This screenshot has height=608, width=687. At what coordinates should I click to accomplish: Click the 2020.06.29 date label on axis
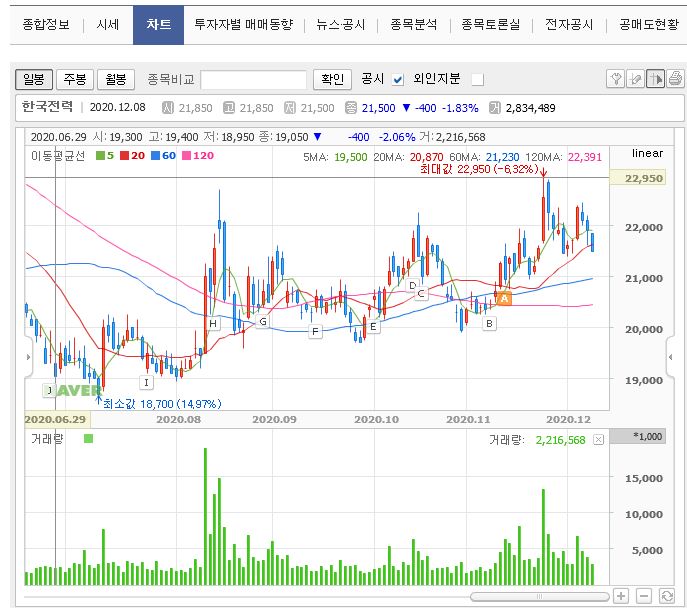pyautogui.click(x=56, y=419)
